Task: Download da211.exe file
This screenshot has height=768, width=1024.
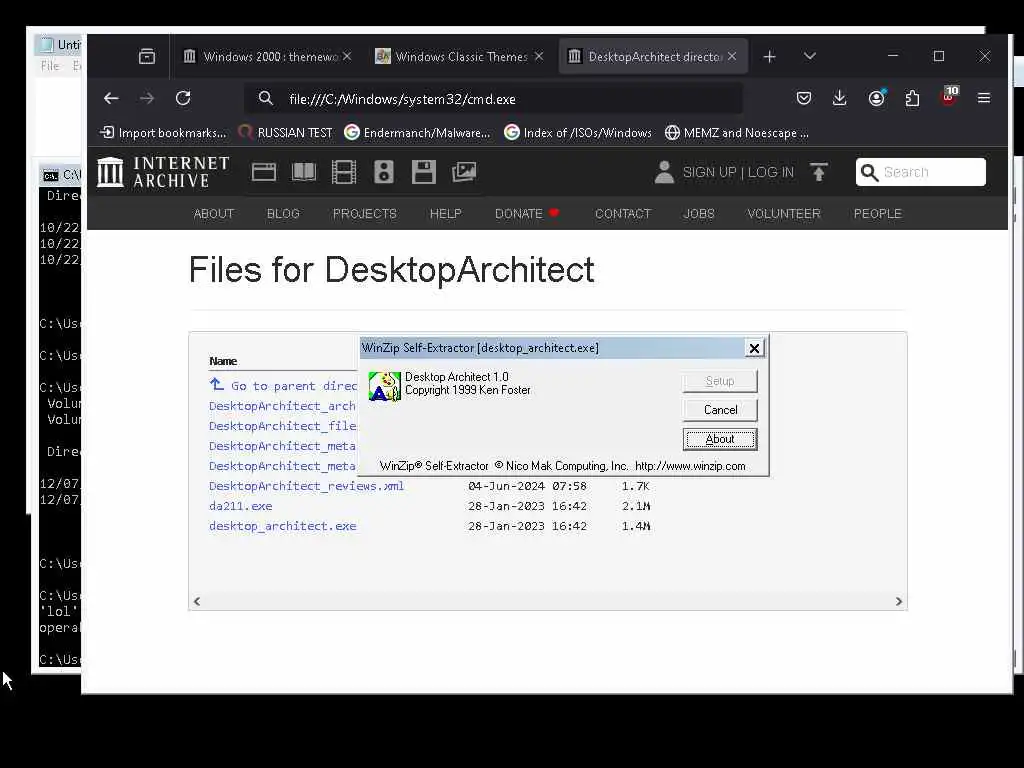Action: click(x=240, y=506)
